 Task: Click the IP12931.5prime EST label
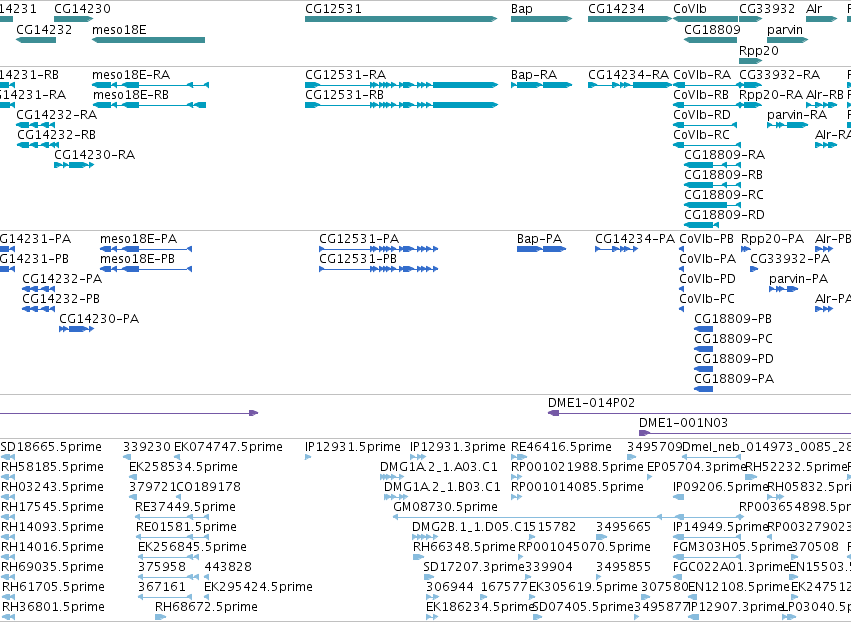point(353,447)
